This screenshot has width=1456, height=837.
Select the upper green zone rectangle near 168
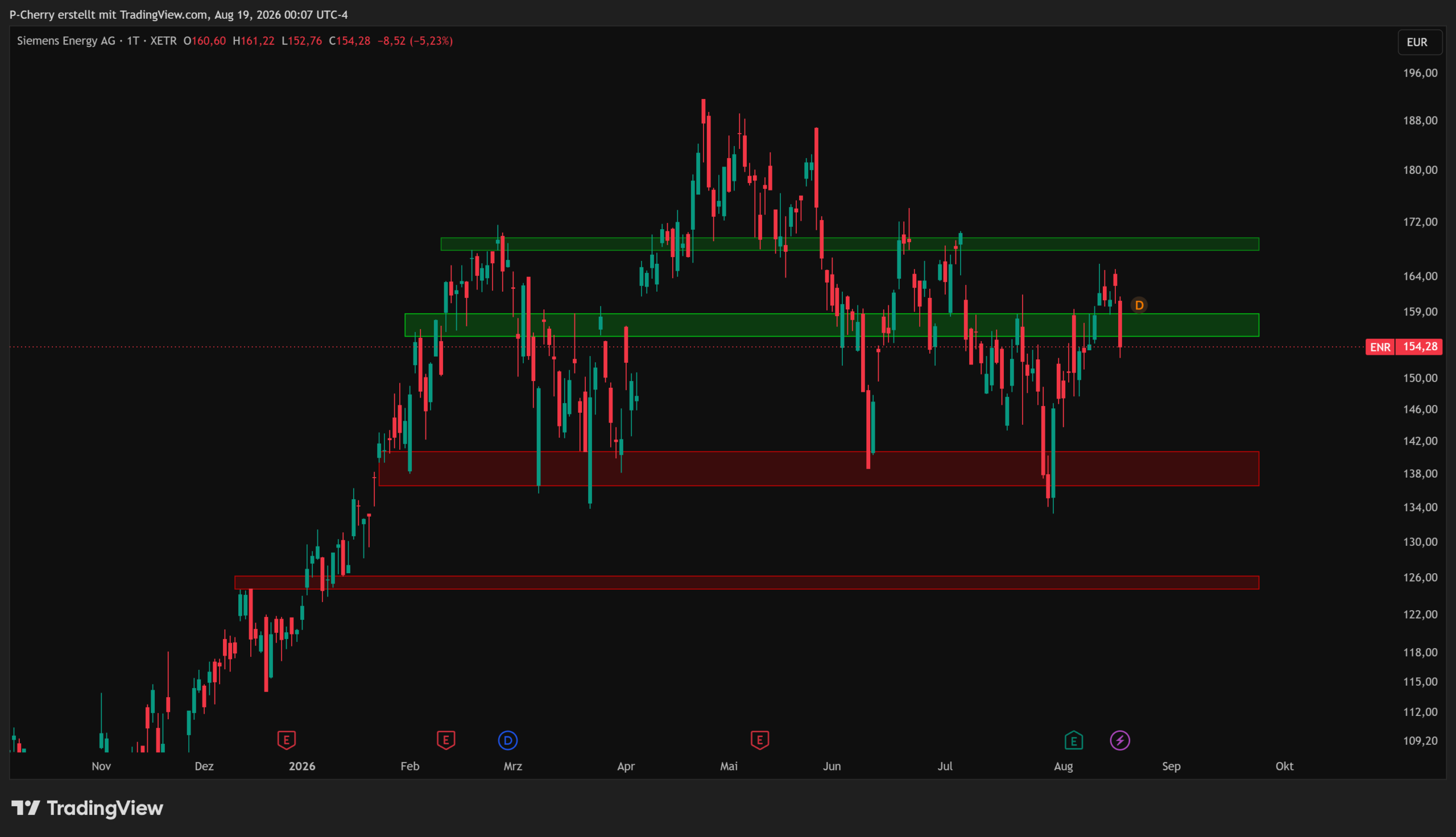pos(850,245)
